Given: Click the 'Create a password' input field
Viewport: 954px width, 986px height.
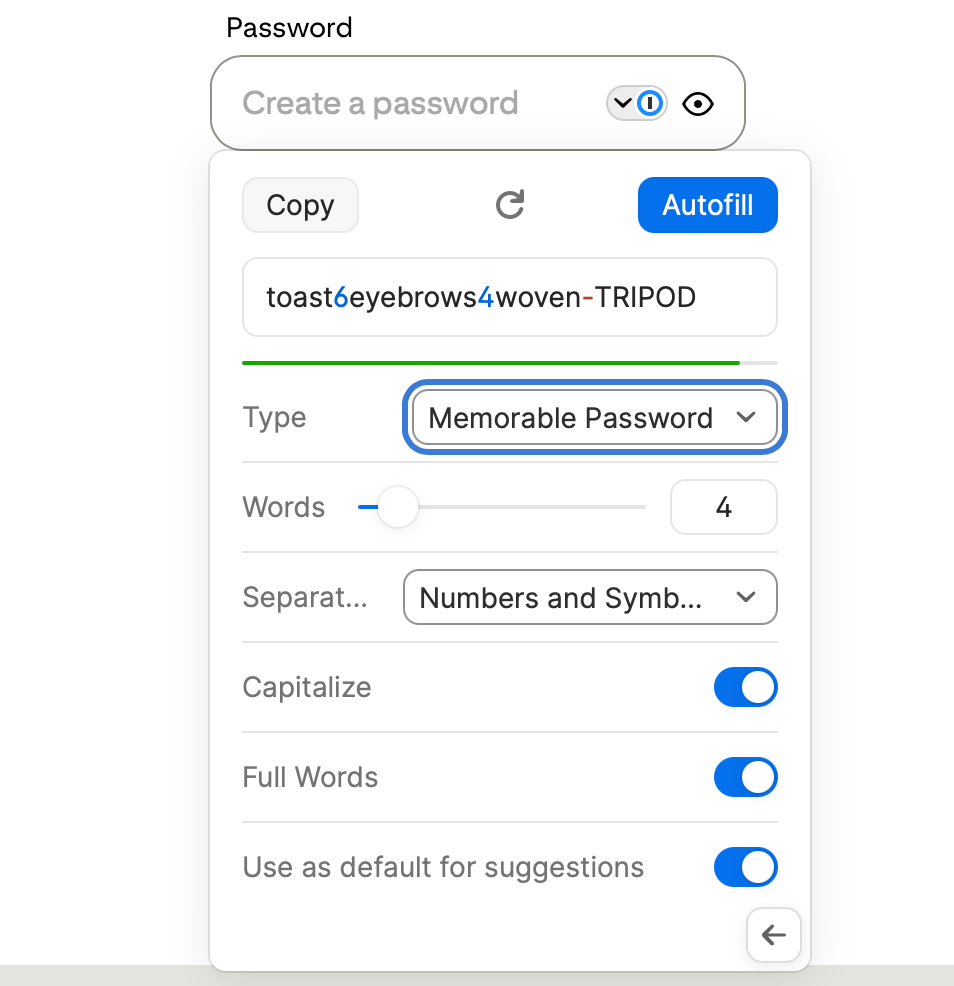Looking at the screenshot, I should [400, 103].
